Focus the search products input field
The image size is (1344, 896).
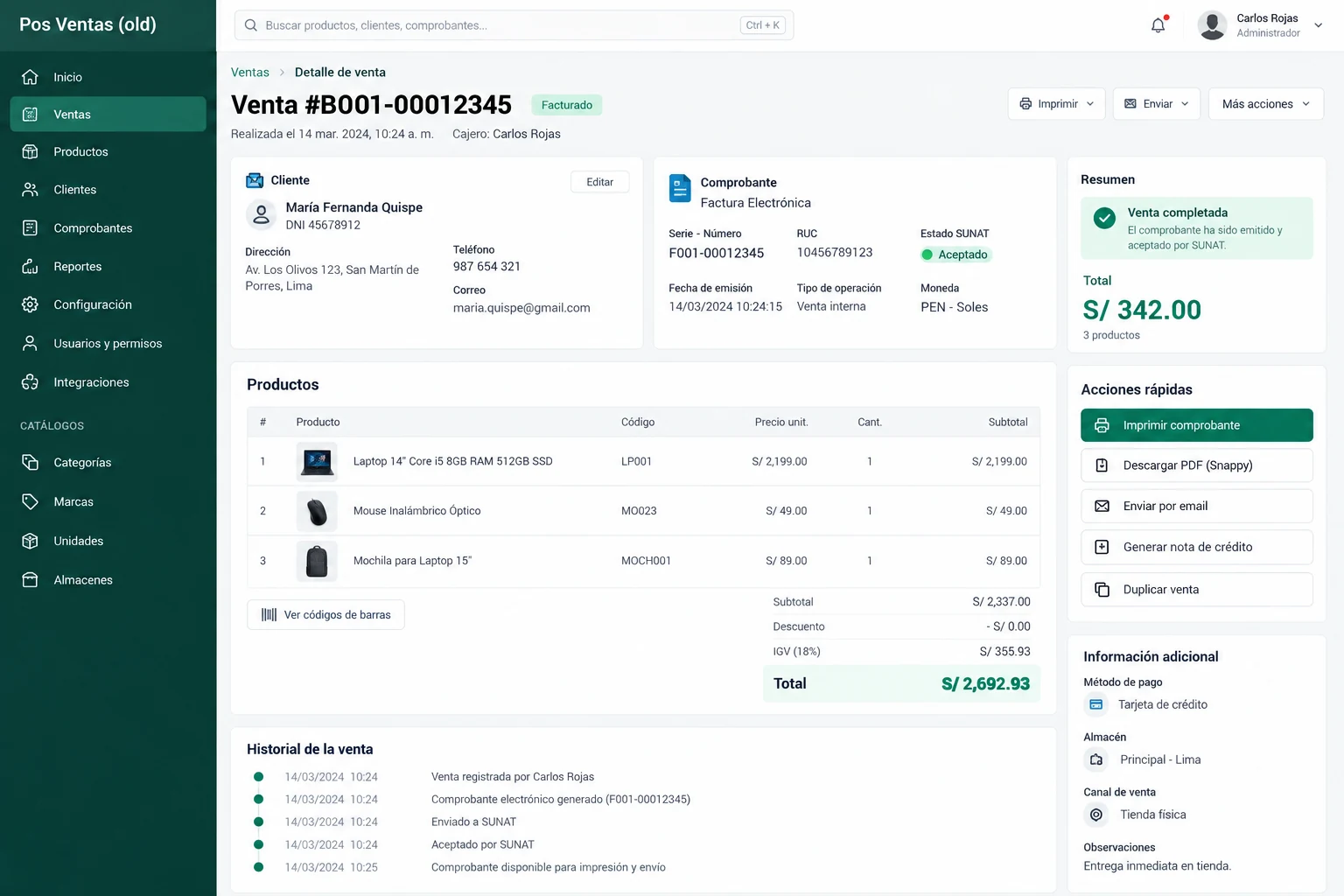pos(514,25)
